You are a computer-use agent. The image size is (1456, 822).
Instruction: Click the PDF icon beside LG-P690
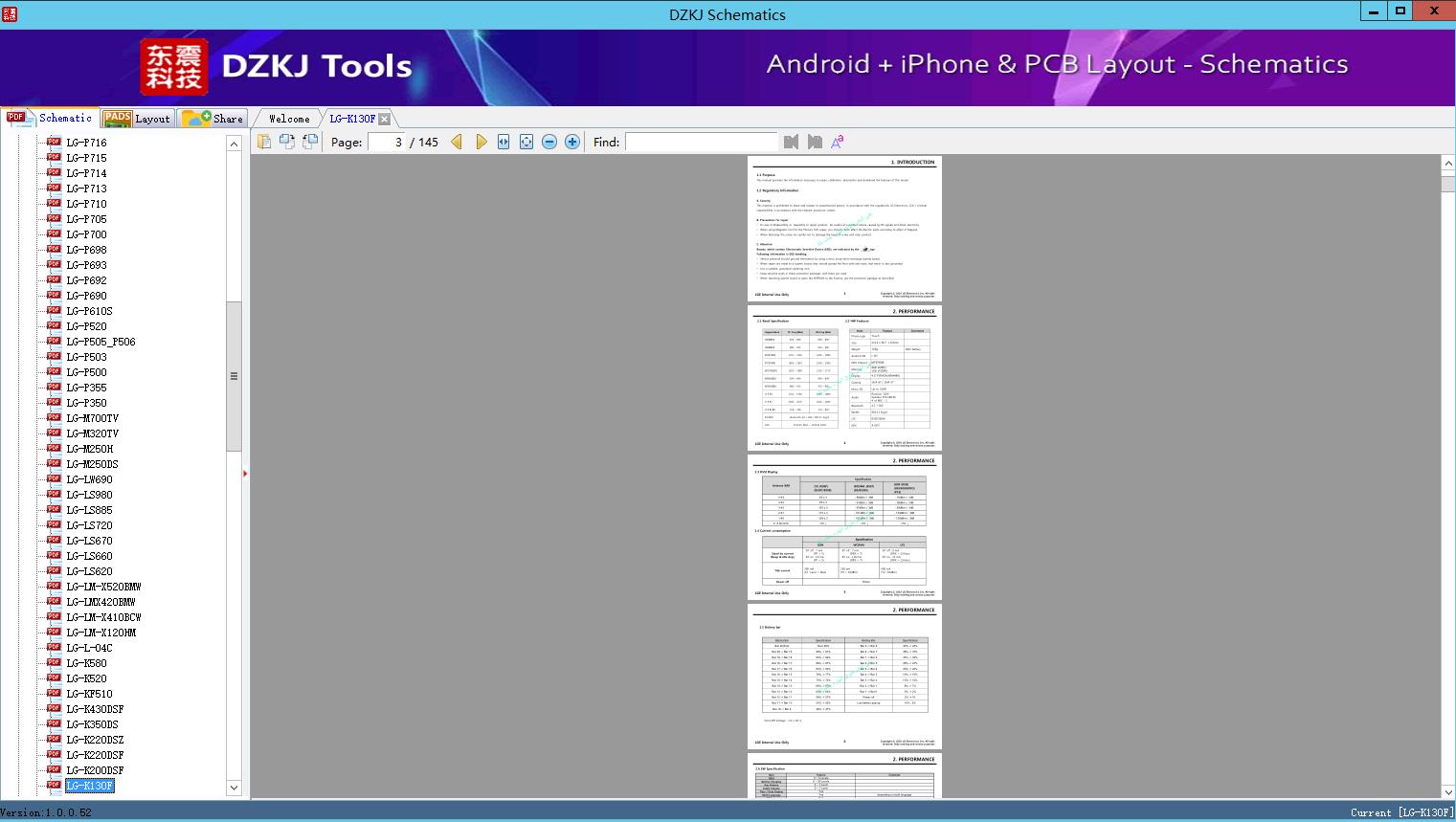click(54, 295)
